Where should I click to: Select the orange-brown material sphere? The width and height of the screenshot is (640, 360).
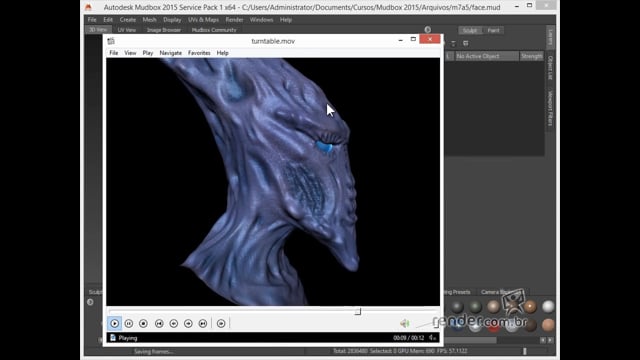click(530, 306)
